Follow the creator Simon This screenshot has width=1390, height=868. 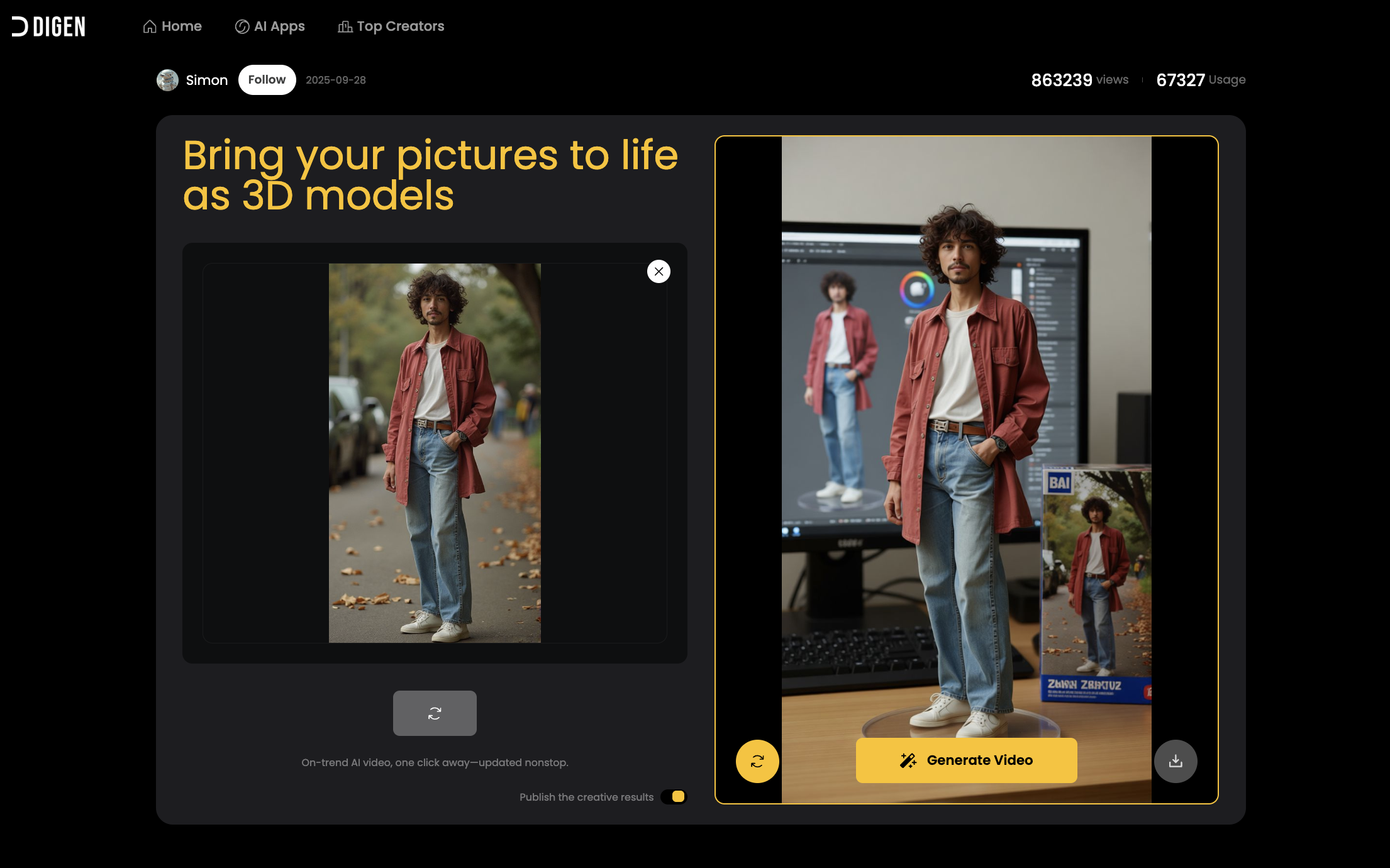point(267,80)
